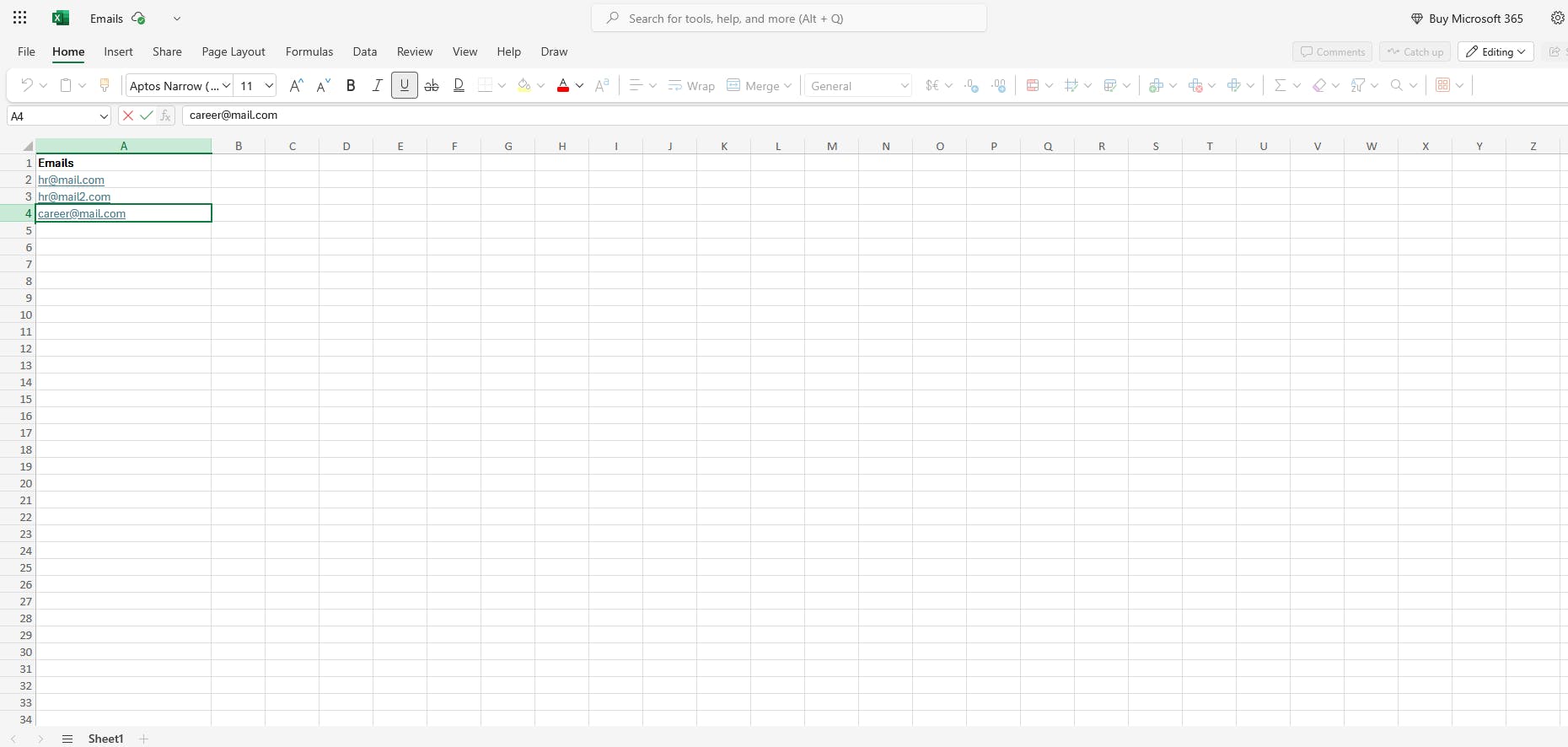1568x747 pixels.
Task: Open text case/font style Aa icon
Action: pyautogui.click(x=602, y=85)
